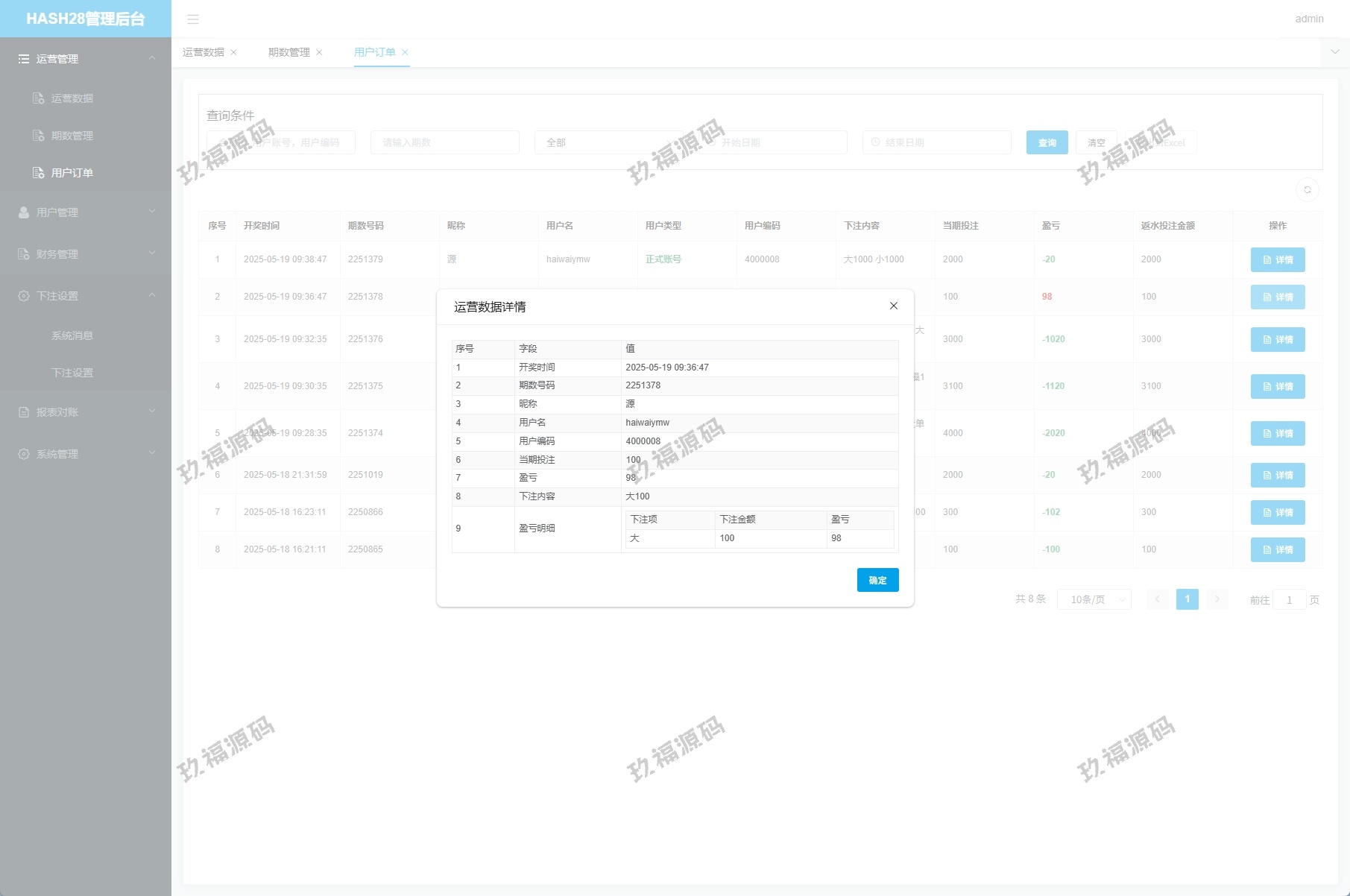Open the 10条/页 page size dropdown
Image resolution: width=1350 pixels, height=896 pixels.
[1094, 599]
